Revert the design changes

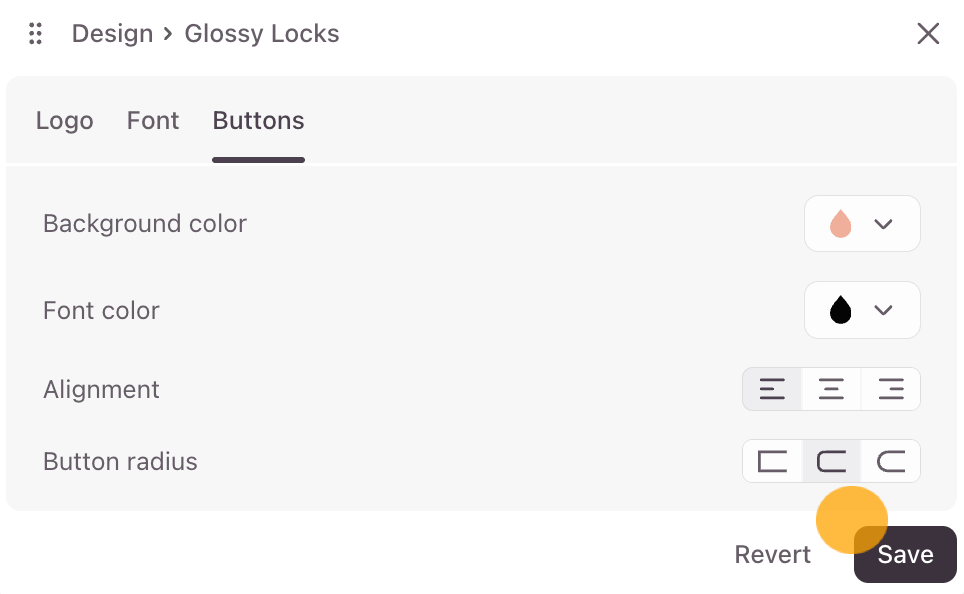tap(772, 555)
